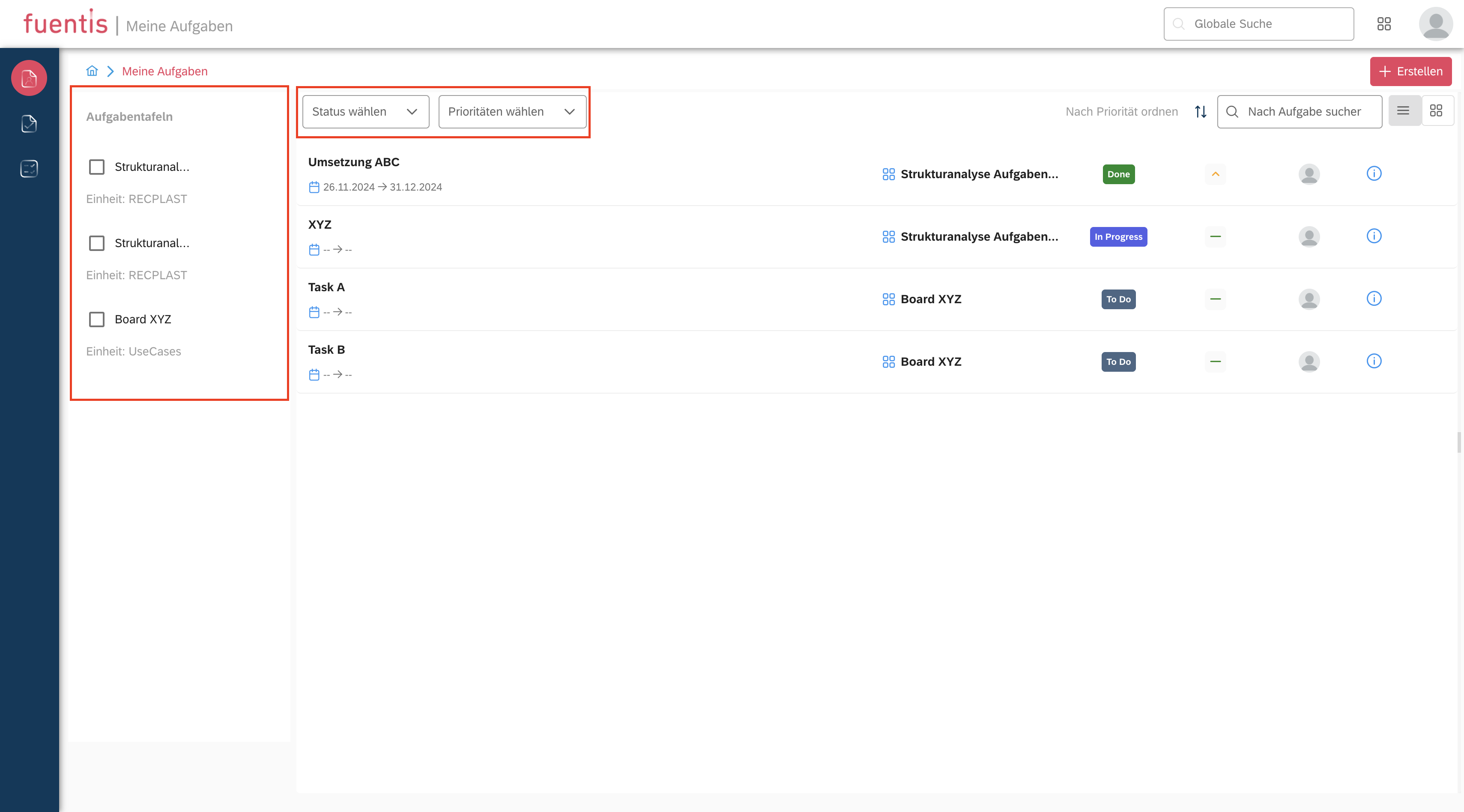Open the Prioritäten wählen dropdown
Image resolution: width=1464 pixels, height=812 pixels.
coord(511,111)
